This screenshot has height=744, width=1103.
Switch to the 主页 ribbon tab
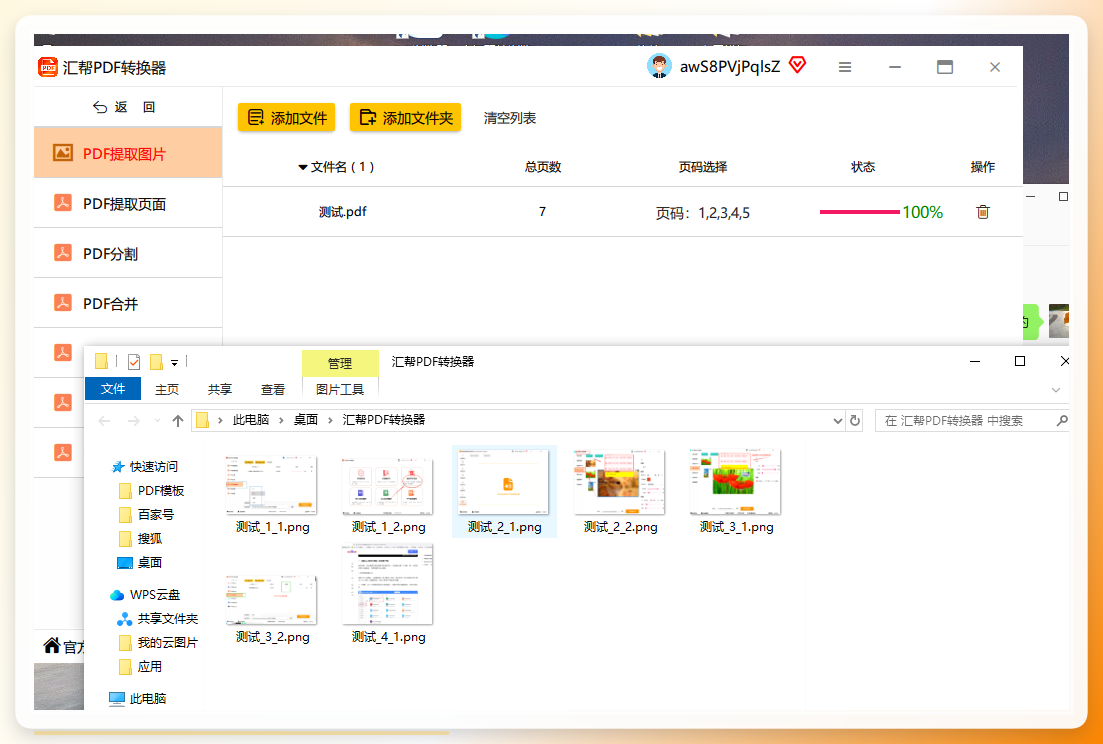click(x=167, y=390)
